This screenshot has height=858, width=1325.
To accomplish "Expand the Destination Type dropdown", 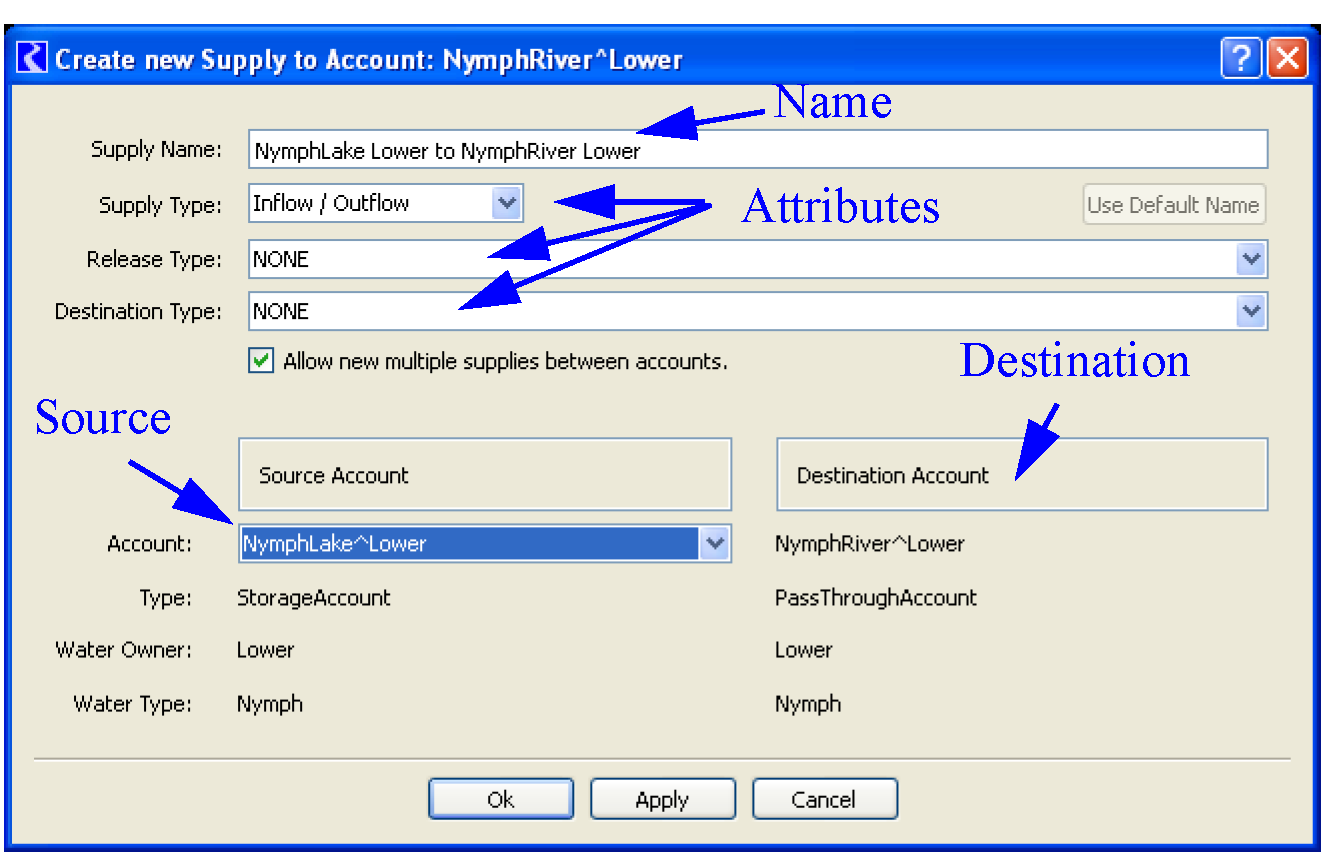I will click(1250, 312).
